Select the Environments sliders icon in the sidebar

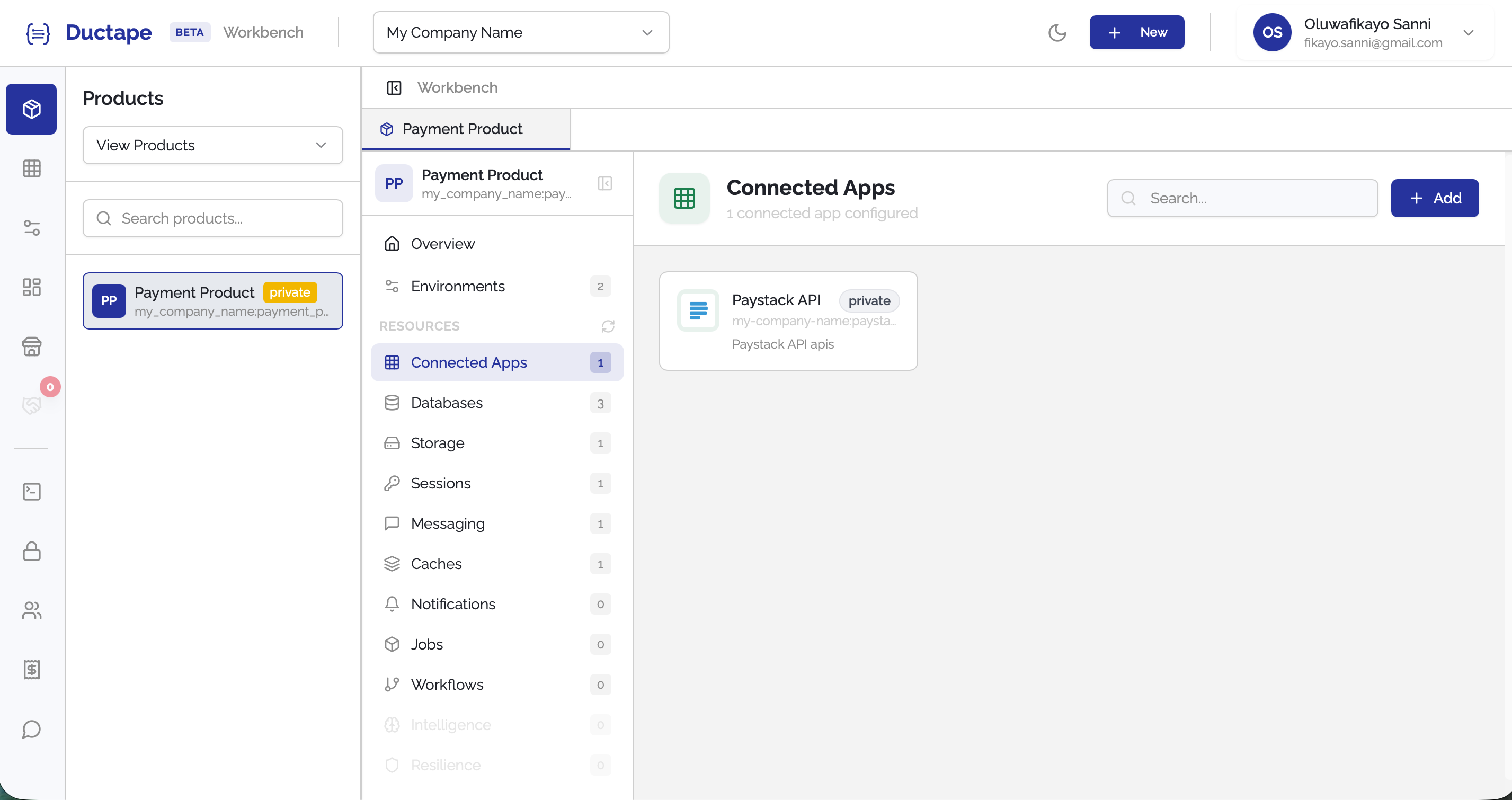31,228
